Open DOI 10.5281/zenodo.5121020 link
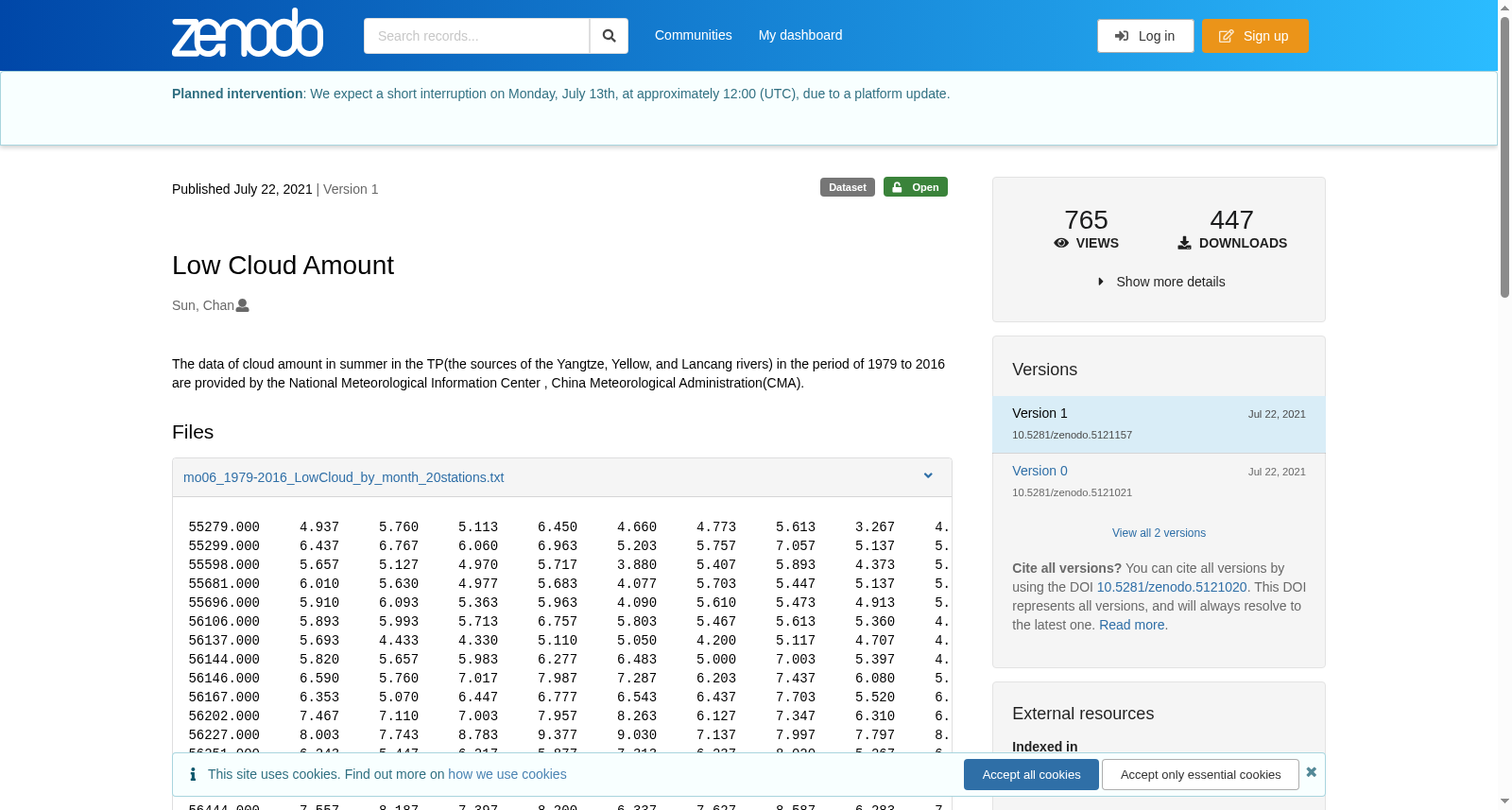1512x810 pixels. pos(1172,587)
